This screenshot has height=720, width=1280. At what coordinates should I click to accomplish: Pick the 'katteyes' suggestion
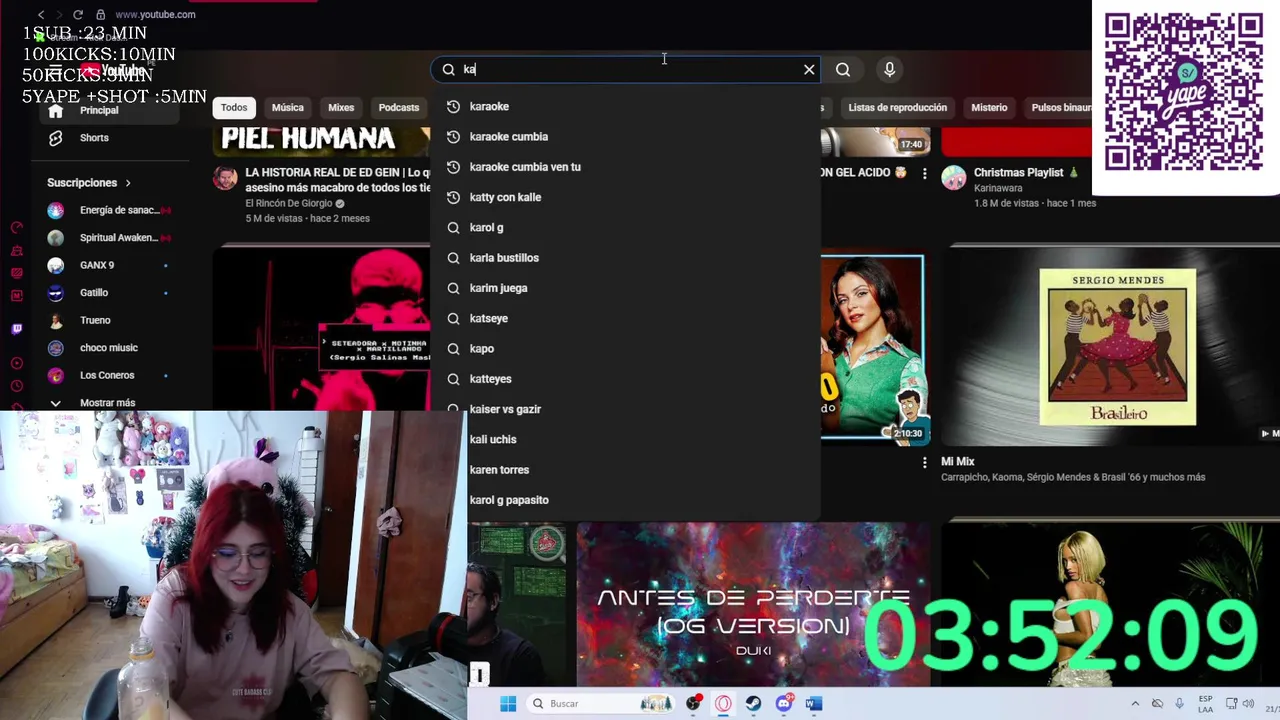(625, 379)
